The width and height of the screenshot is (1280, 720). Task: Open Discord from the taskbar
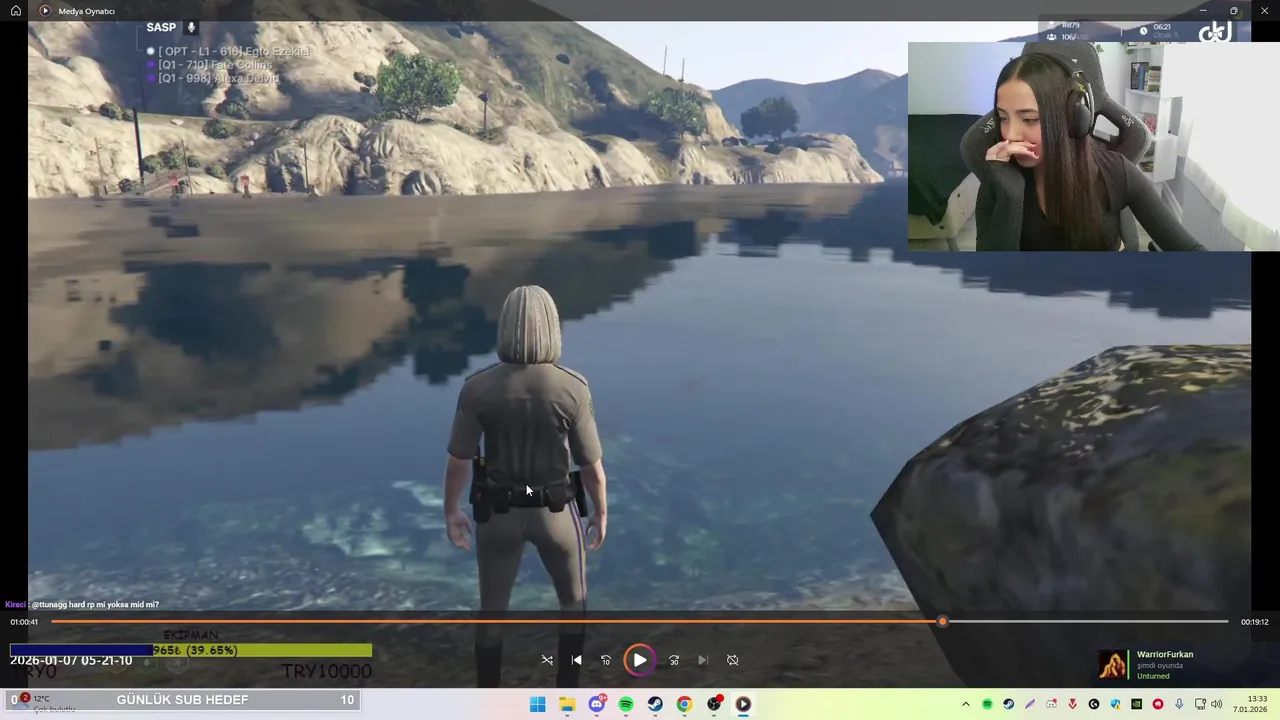pos(597,704)
